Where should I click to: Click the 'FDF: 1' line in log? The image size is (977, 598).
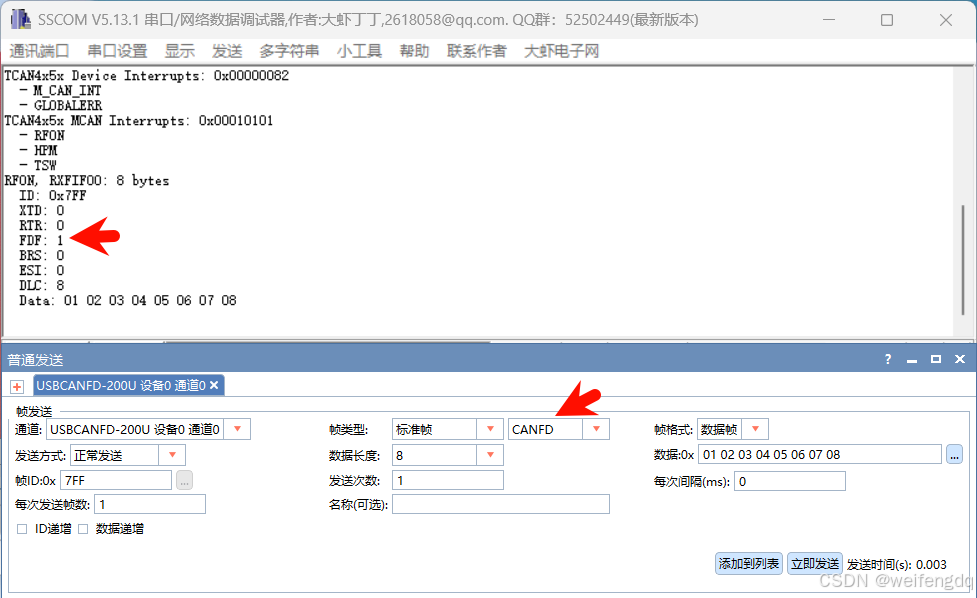(41, 240)
